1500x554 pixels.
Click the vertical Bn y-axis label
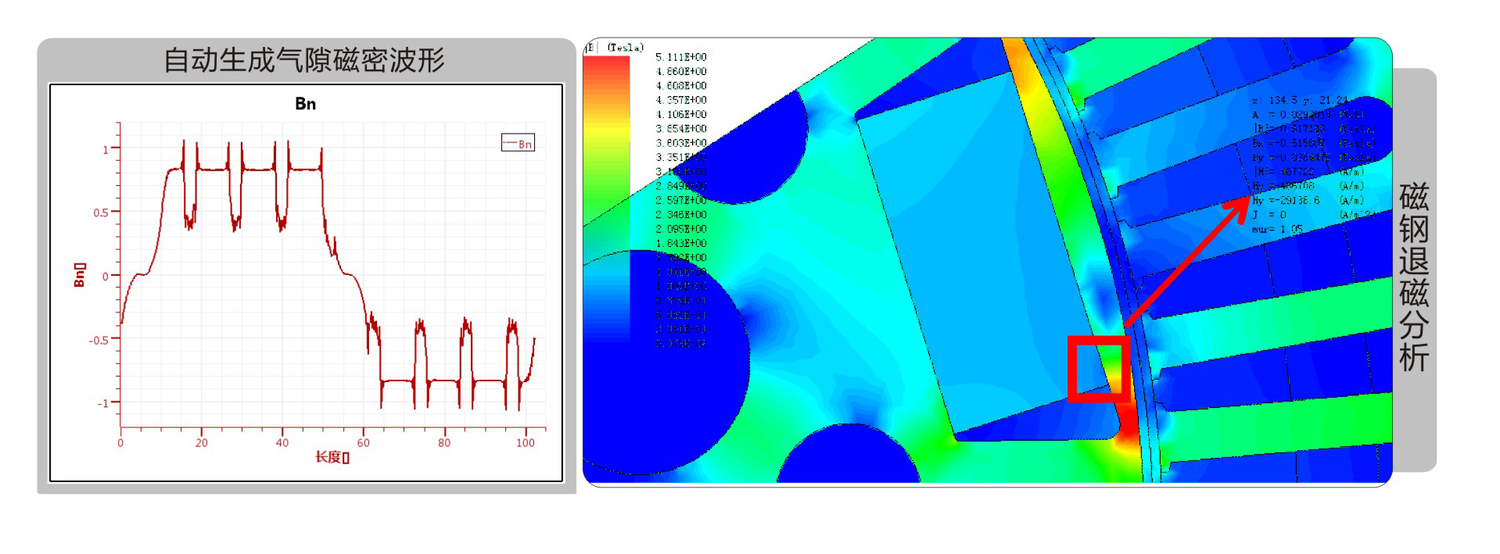click(x=80, y=275)
